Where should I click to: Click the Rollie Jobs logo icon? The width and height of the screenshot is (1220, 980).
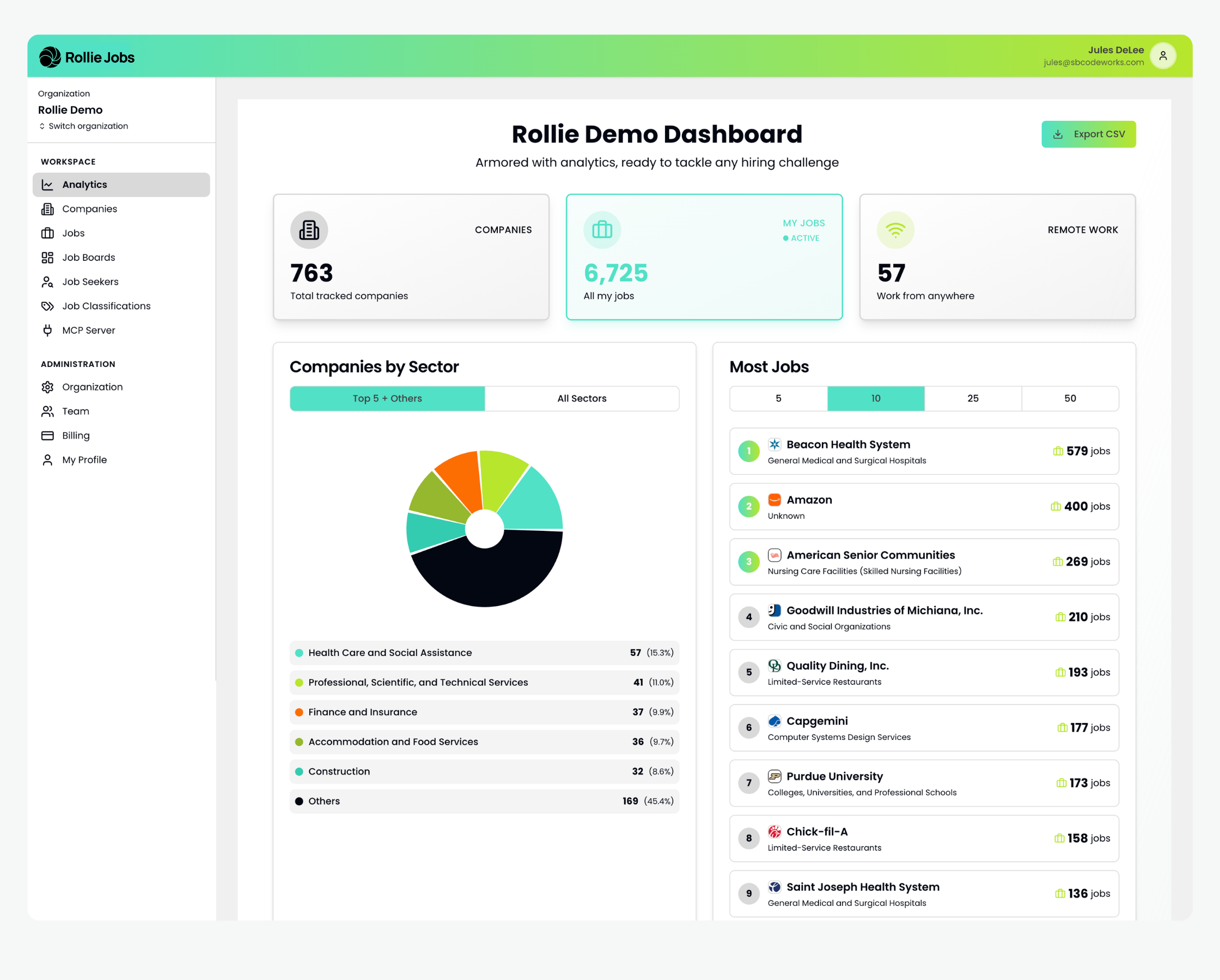[50, 57]
